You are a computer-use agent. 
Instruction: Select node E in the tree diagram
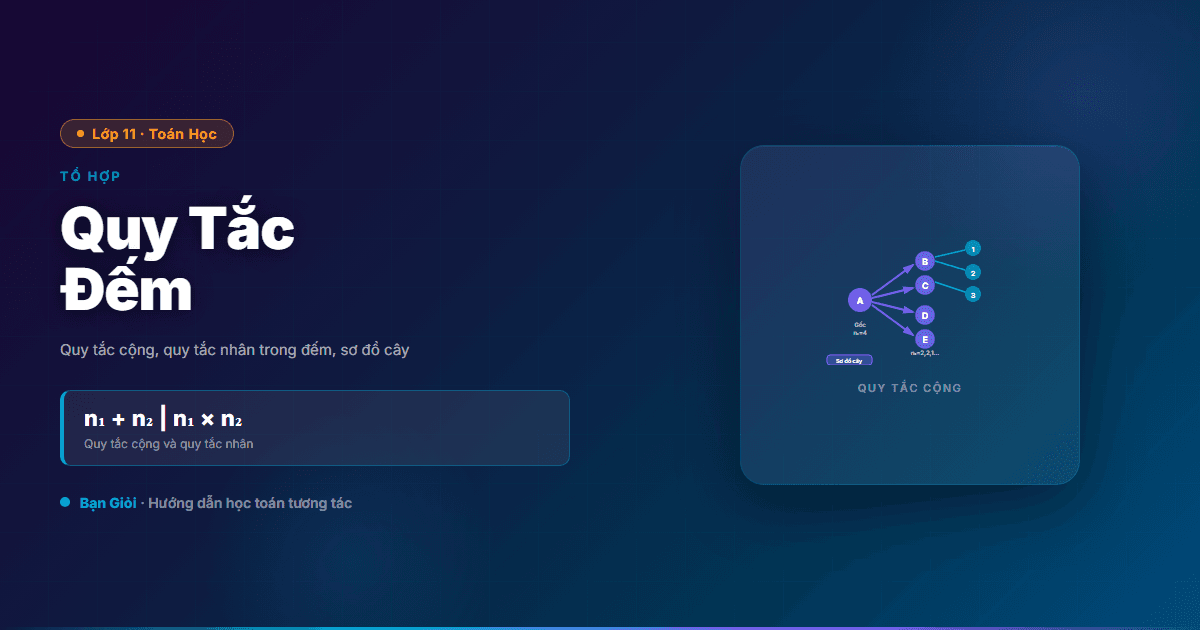(925, 339)
